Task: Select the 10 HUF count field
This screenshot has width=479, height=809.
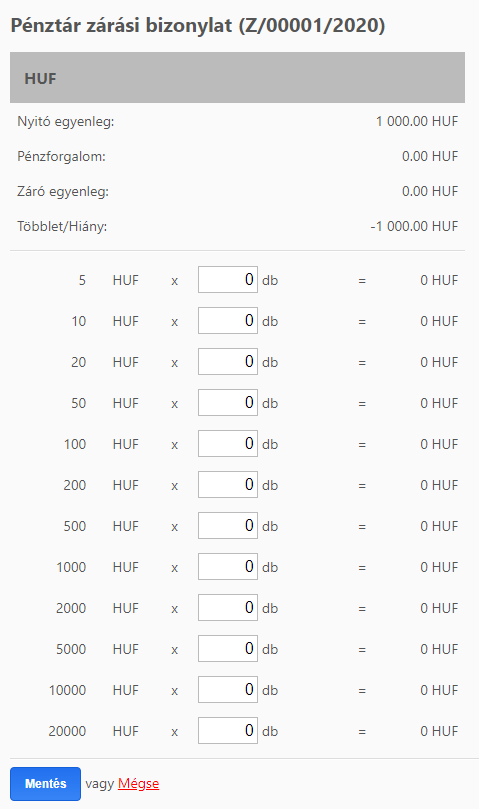Action: click(228, 320)
